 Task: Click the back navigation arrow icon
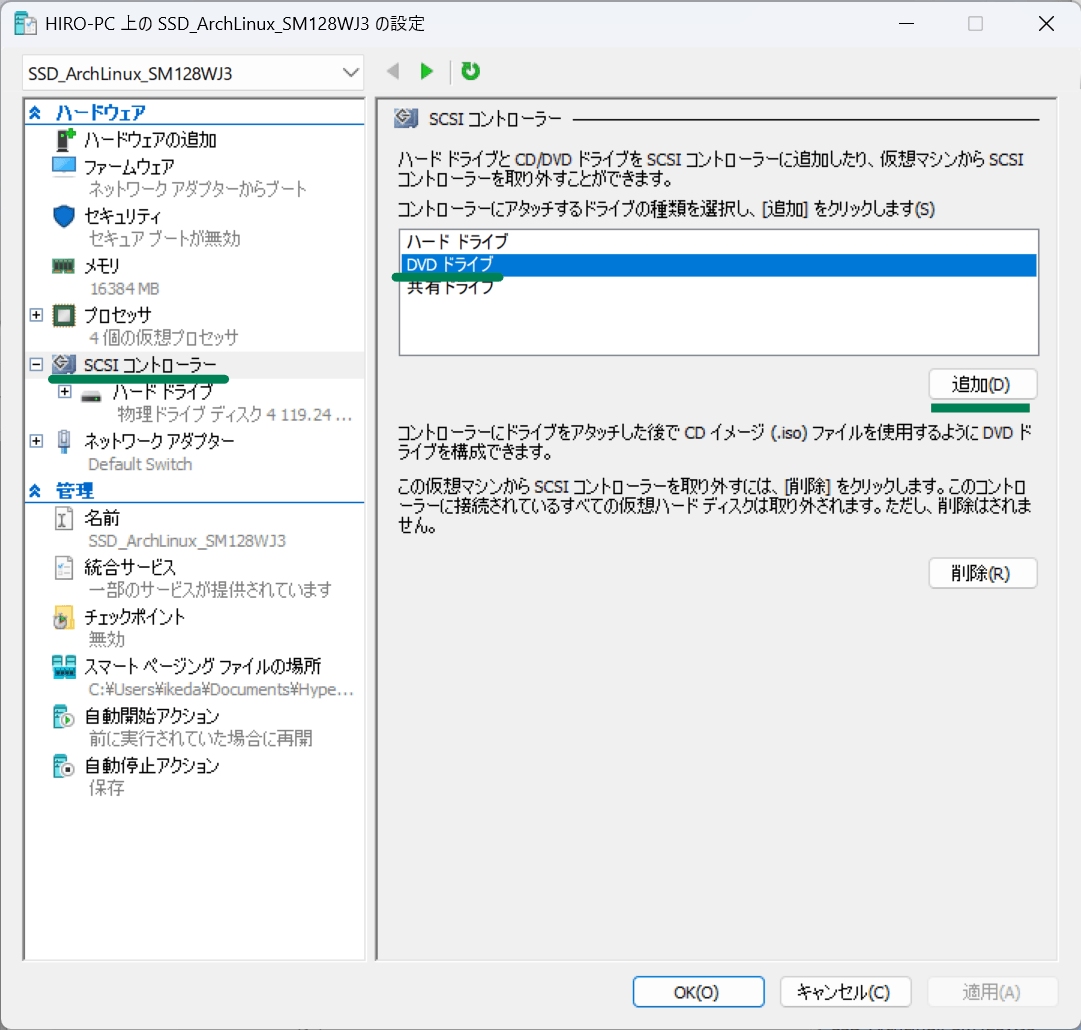tap(393, 71)
